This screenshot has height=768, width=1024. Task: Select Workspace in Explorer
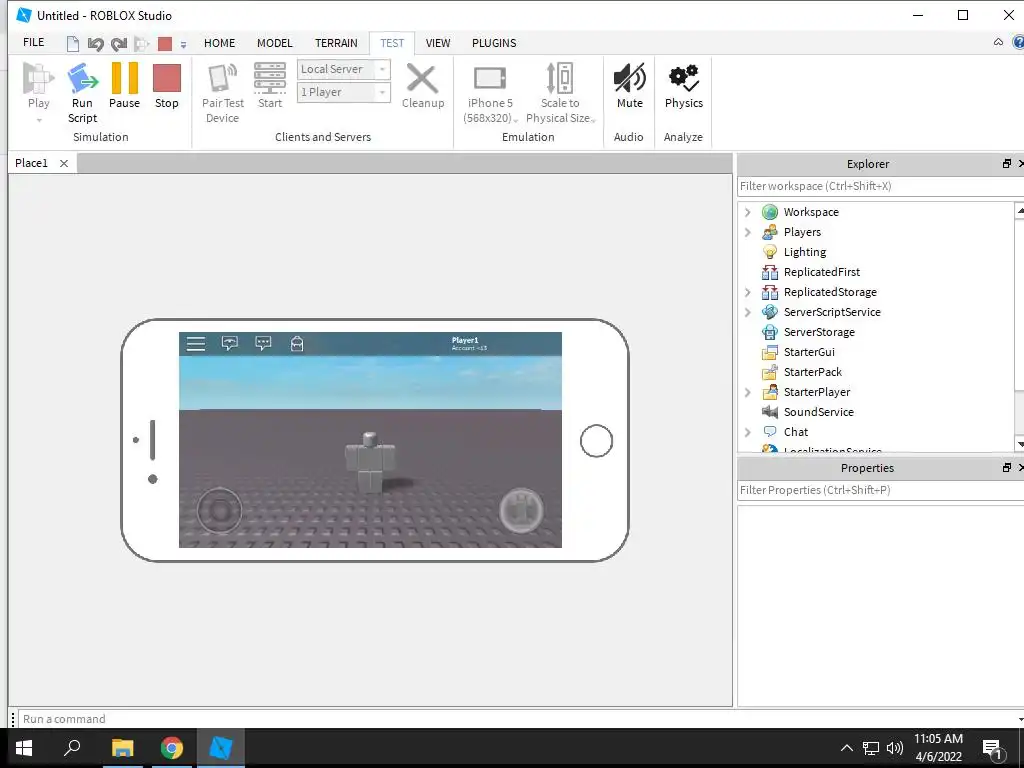tap(811, 212)
